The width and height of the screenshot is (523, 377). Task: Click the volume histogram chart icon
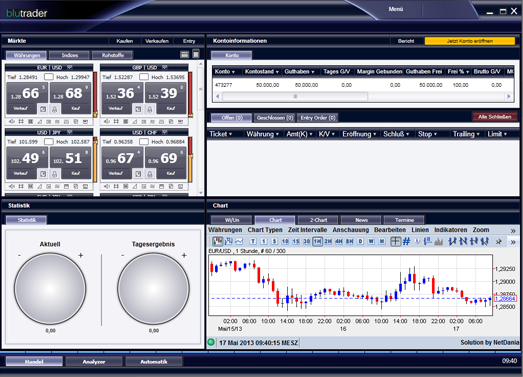(439, 241)
